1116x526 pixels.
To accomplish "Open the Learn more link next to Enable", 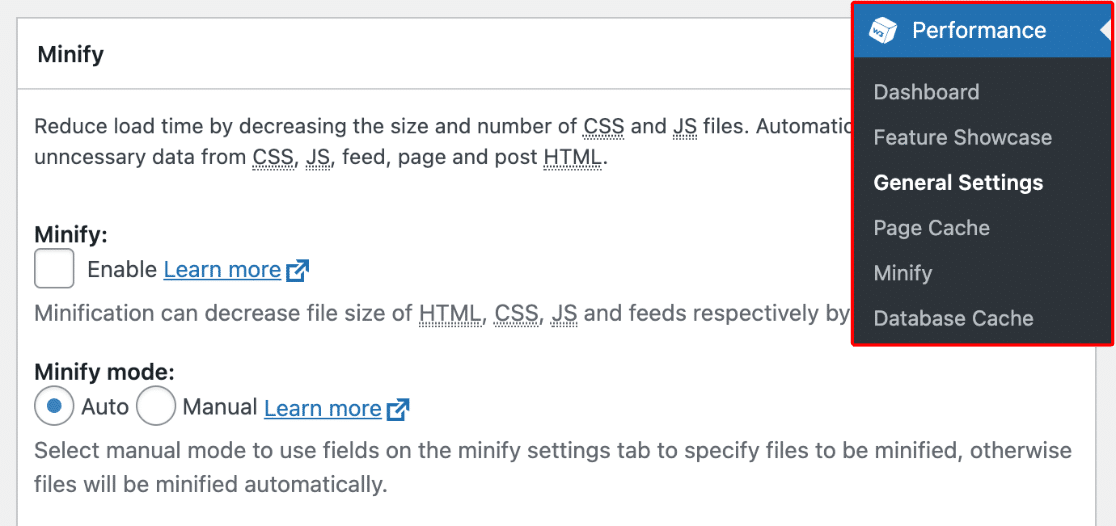I will [222, 270].
